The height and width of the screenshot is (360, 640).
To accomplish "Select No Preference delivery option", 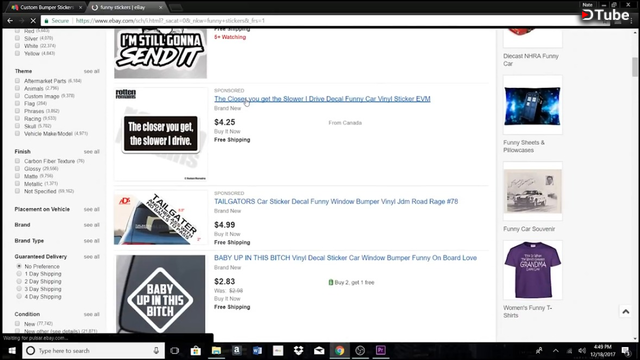I will click(19, 266).
